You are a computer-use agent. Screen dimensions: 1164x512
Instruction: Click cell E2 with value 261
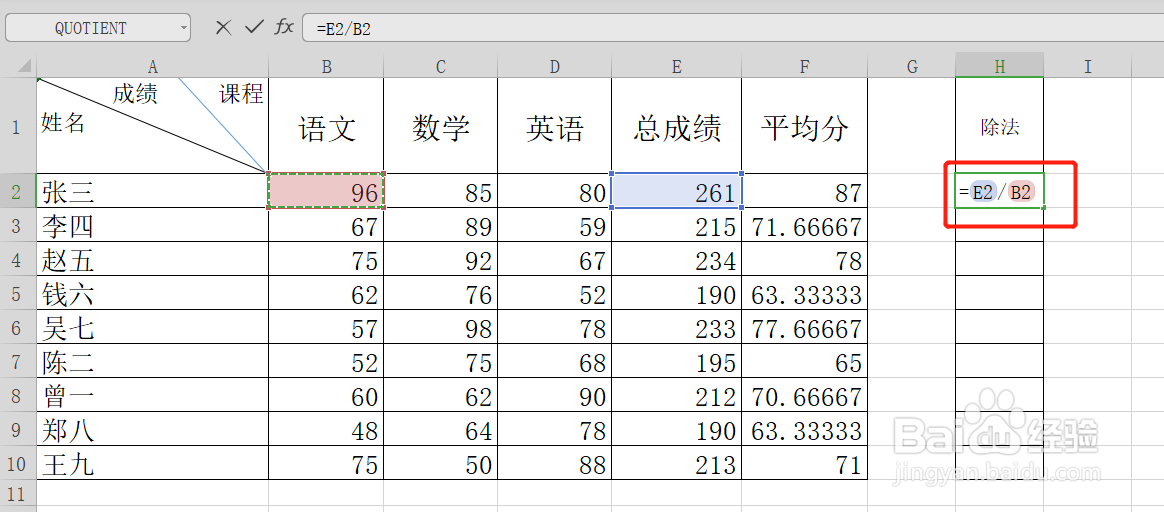pyautogui.click(x=677, y=191)
